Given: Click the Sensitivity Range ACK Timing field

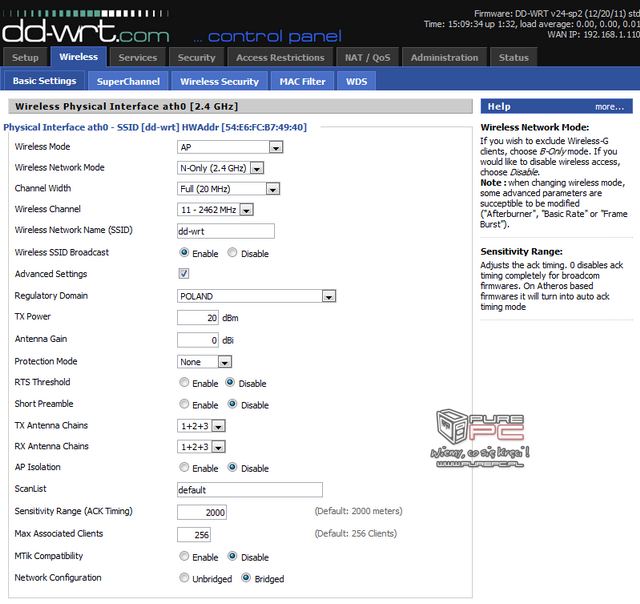Looking at the screenshot, I should click(x=202, y=512).
